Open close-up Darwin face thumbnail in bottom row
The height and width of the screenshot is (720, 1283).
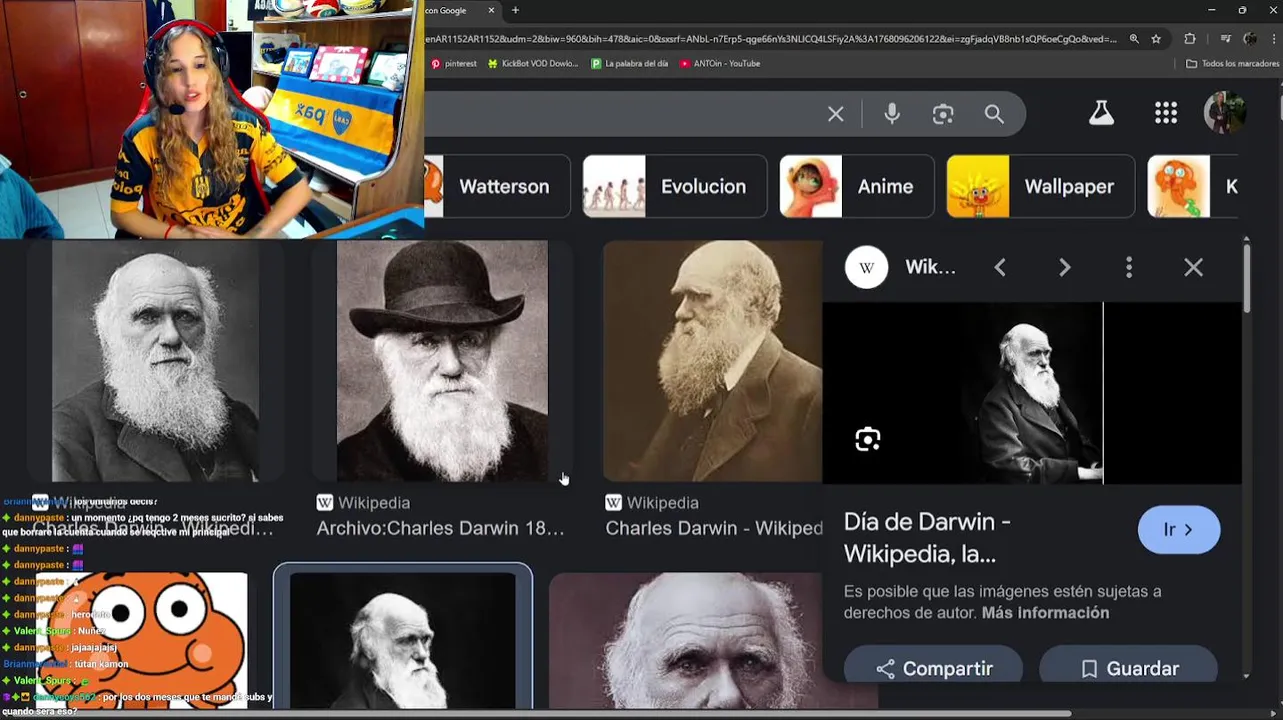click(x=686, y=640)
